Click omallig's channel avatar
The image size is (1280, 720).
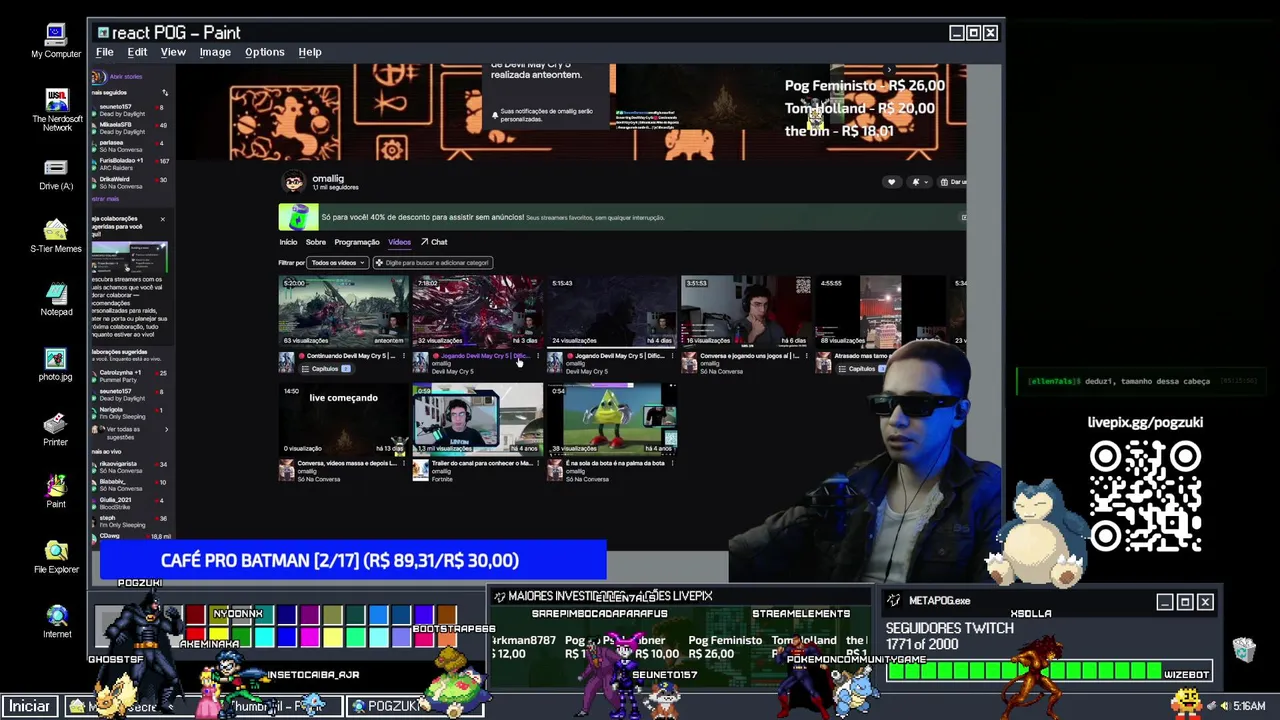click(293, 182)
